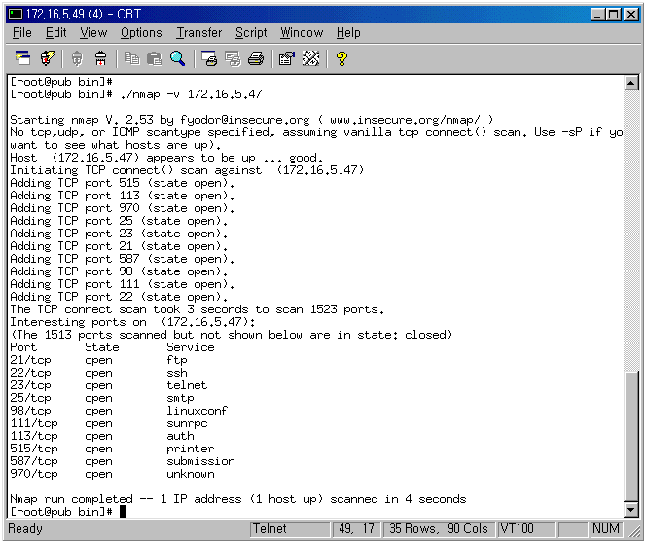Open the Transfer menu

(x=199, y=33)
